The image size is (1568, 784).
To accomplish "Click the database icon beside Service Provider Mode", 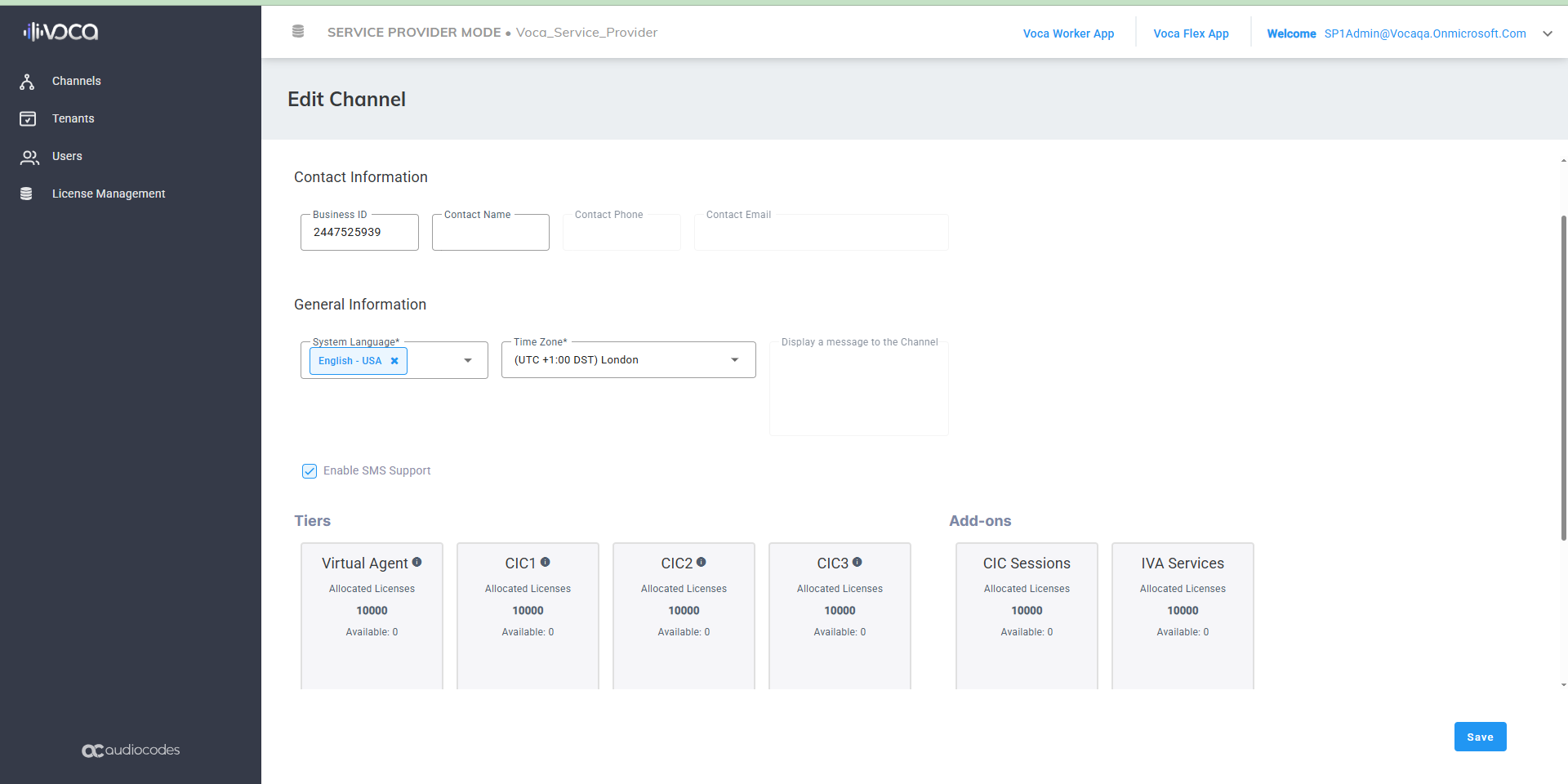I will click(298, 32).
